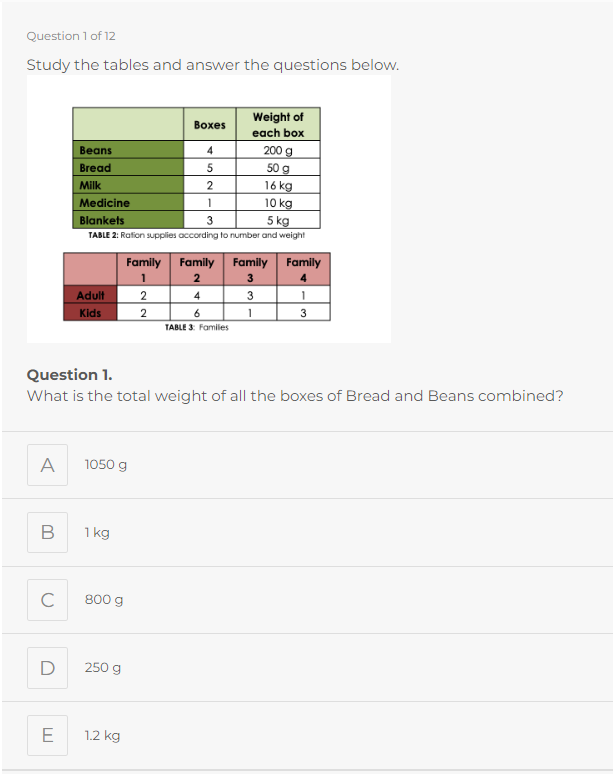
Task: Click the Question 1 of 12 label
Action: pos(71,36)
